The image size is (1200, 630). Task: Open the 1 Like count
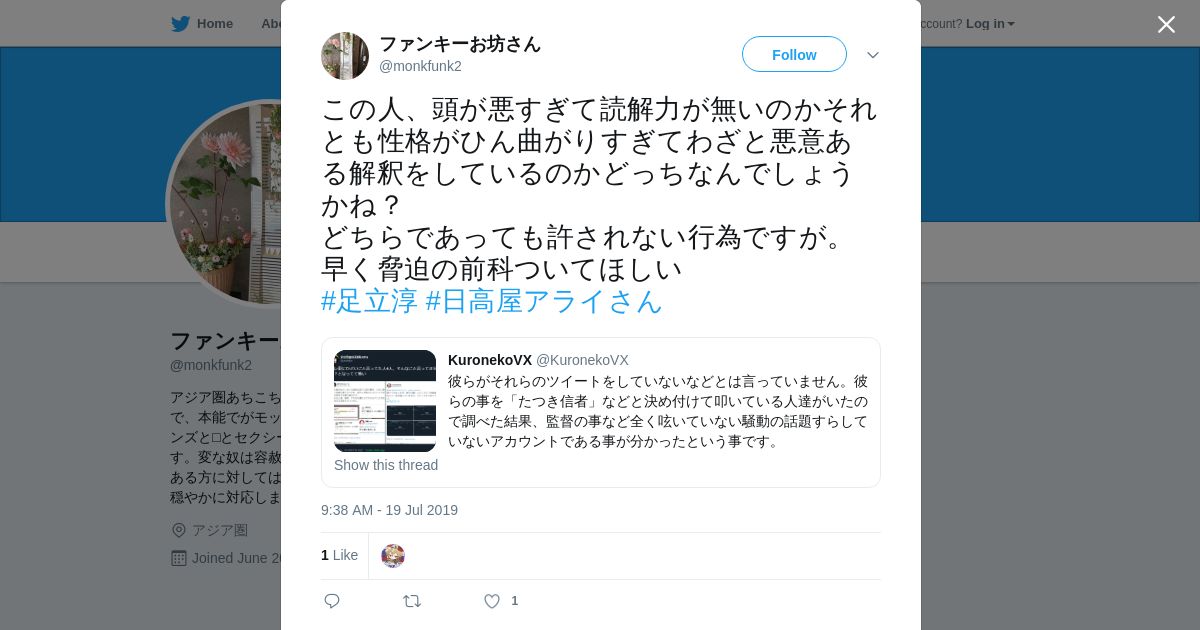point(339,555)
